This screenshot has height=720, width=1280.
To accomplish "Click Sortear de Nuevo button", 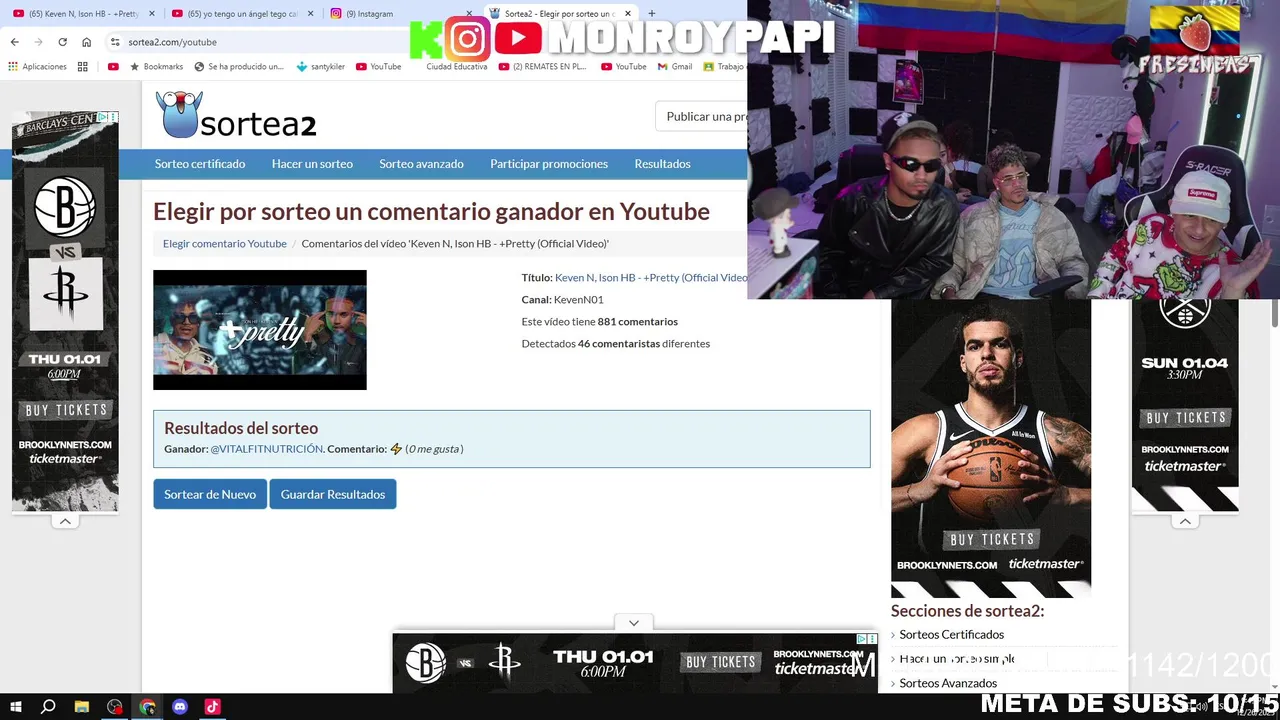I will click(x=210, y=494).
